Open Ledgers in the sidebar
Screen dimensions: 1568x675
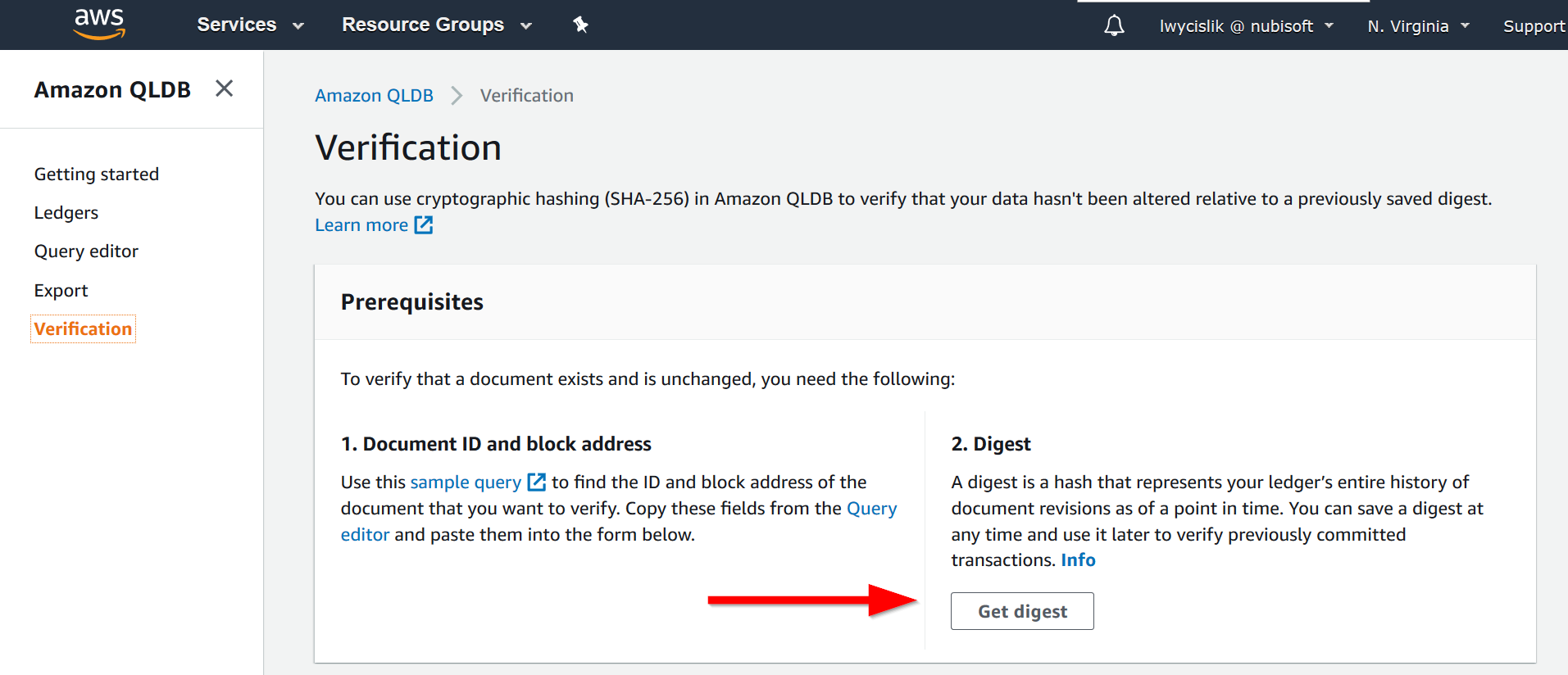tap(66, 213)
